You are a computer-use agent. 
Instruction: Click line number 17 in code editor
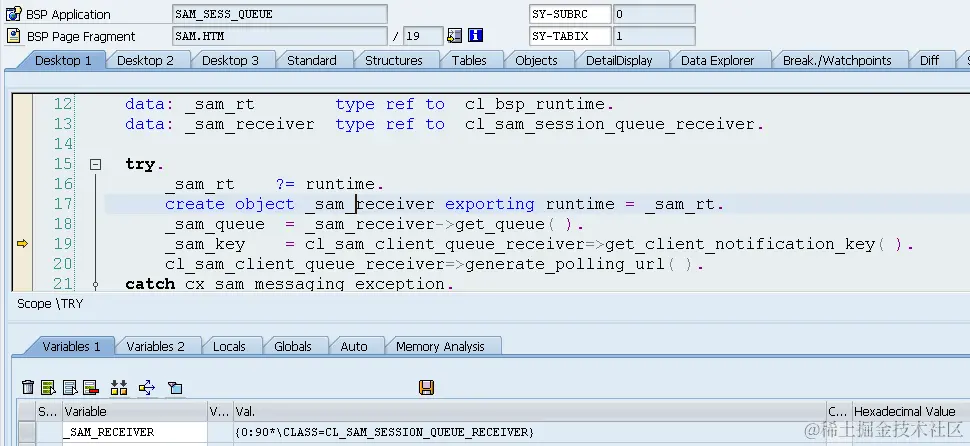coord(62,204)
